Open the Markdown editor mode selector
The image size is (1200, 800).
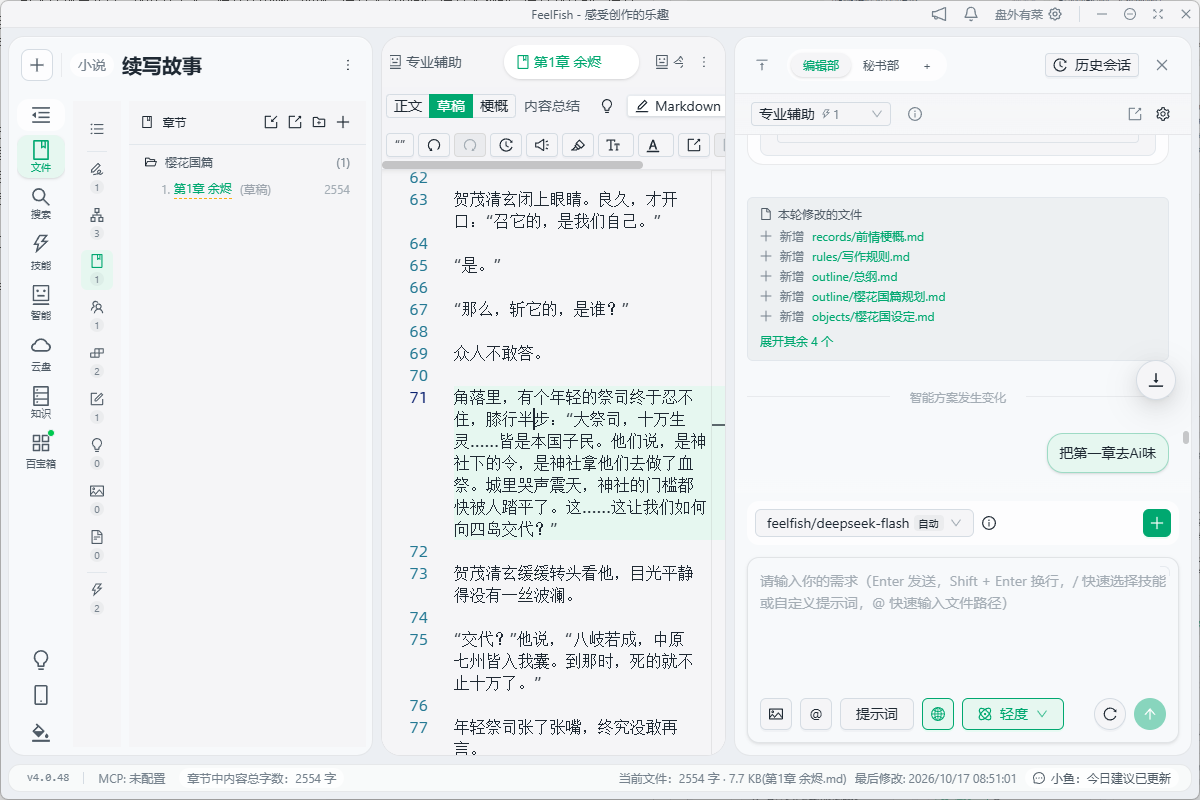click(x=677, y=106)
